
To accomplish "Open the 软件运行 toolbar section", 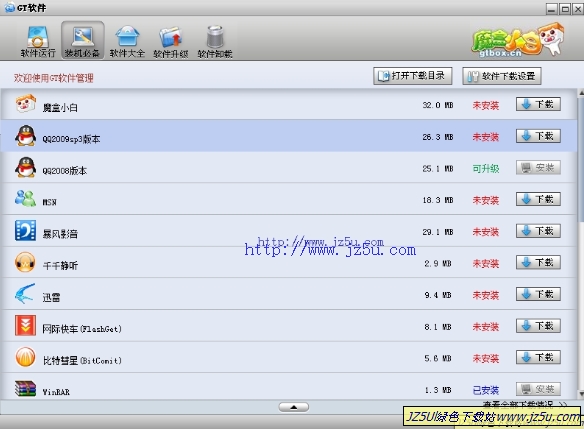I will (38, 41).
